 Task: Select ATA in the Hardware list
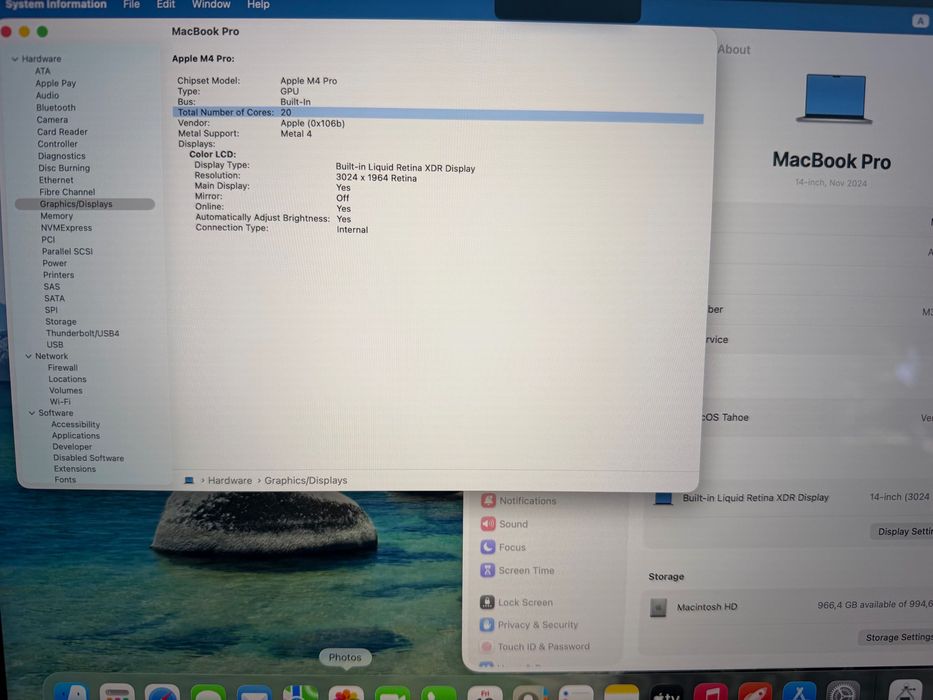coord(42,71)
